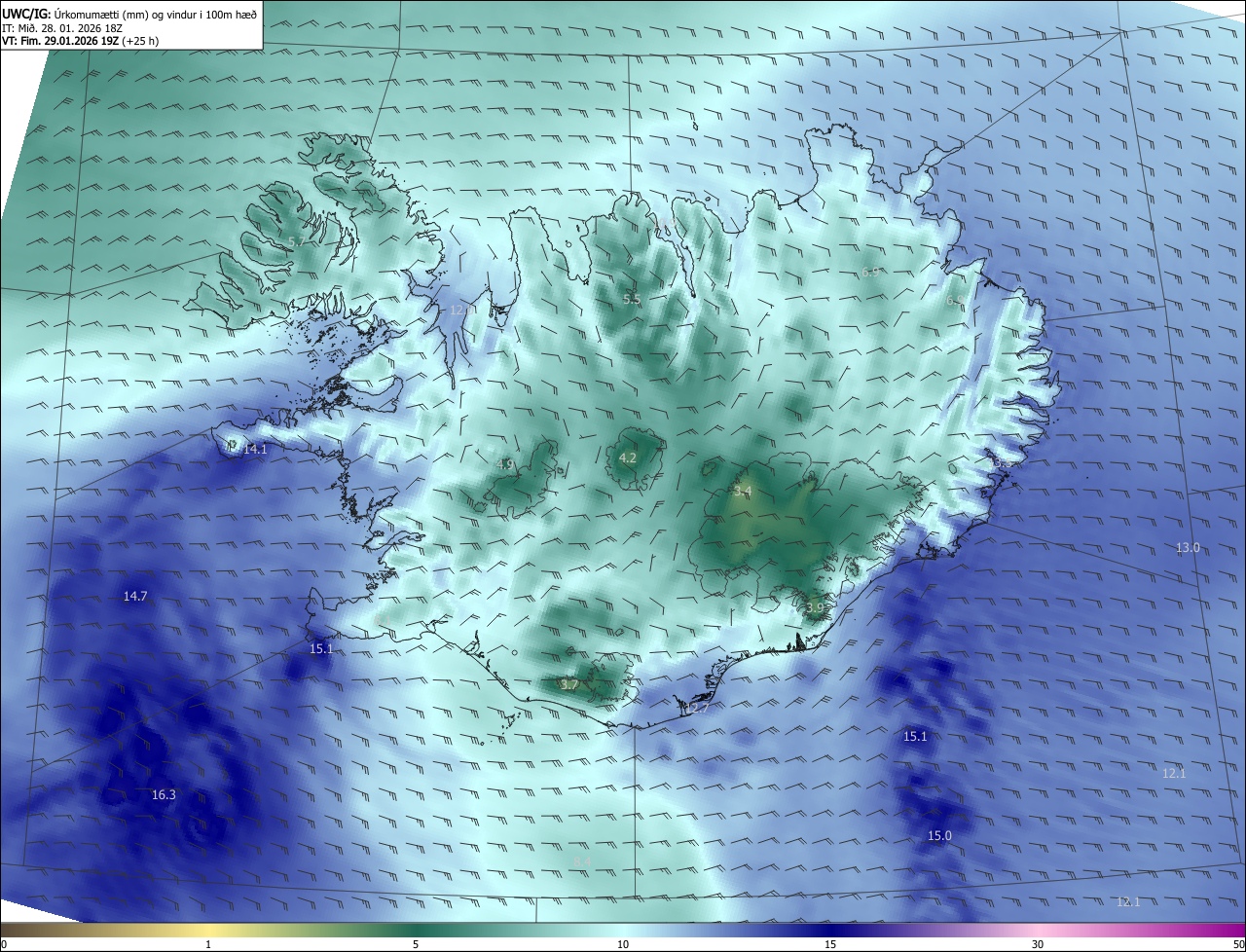Click the 13.0 value east of Iceland
The image size is (1246, 952).
pyautogui.click(x=1188, y=548)
